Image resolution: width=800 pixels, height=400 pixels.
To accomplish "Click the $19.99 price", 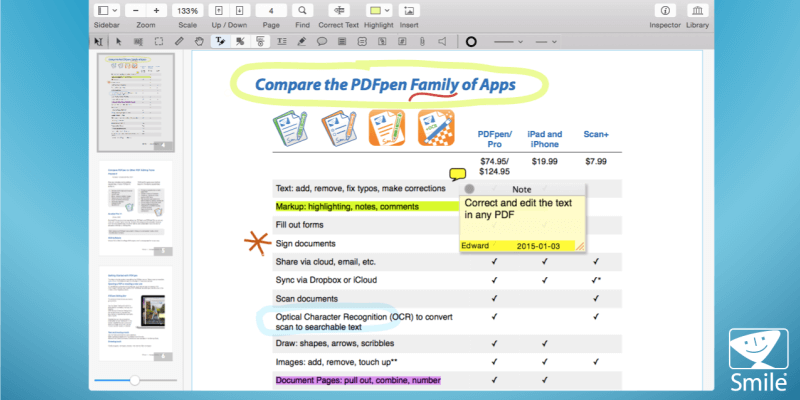I will tap(545, 162).
